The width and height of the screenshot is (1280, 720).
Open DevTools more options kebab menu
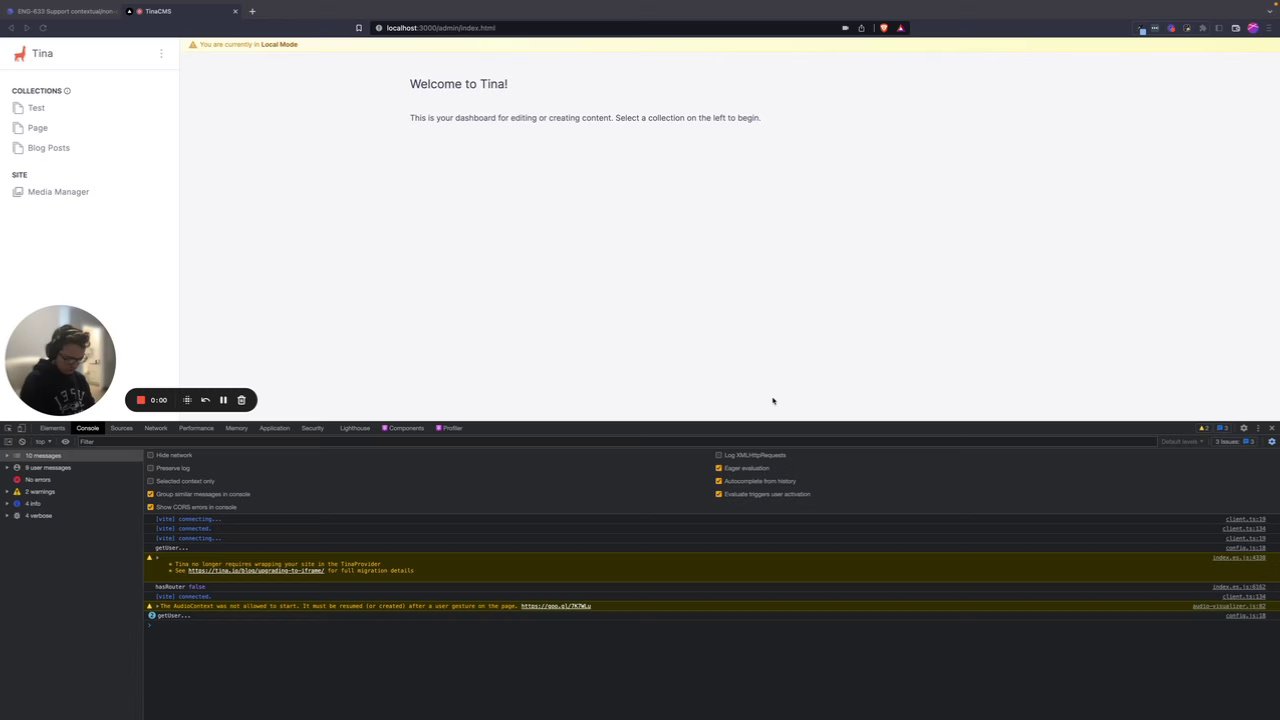pos(1258,428)
